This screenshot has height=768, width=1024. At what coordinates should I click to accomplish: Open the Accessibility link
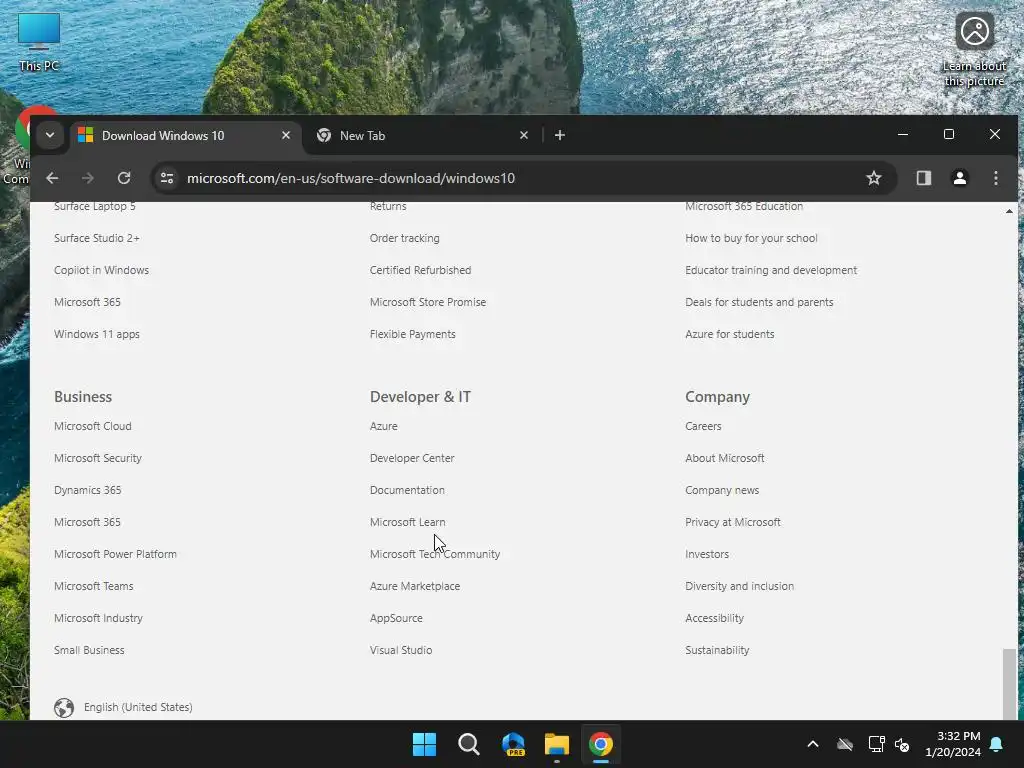click(x=714, y=618)
